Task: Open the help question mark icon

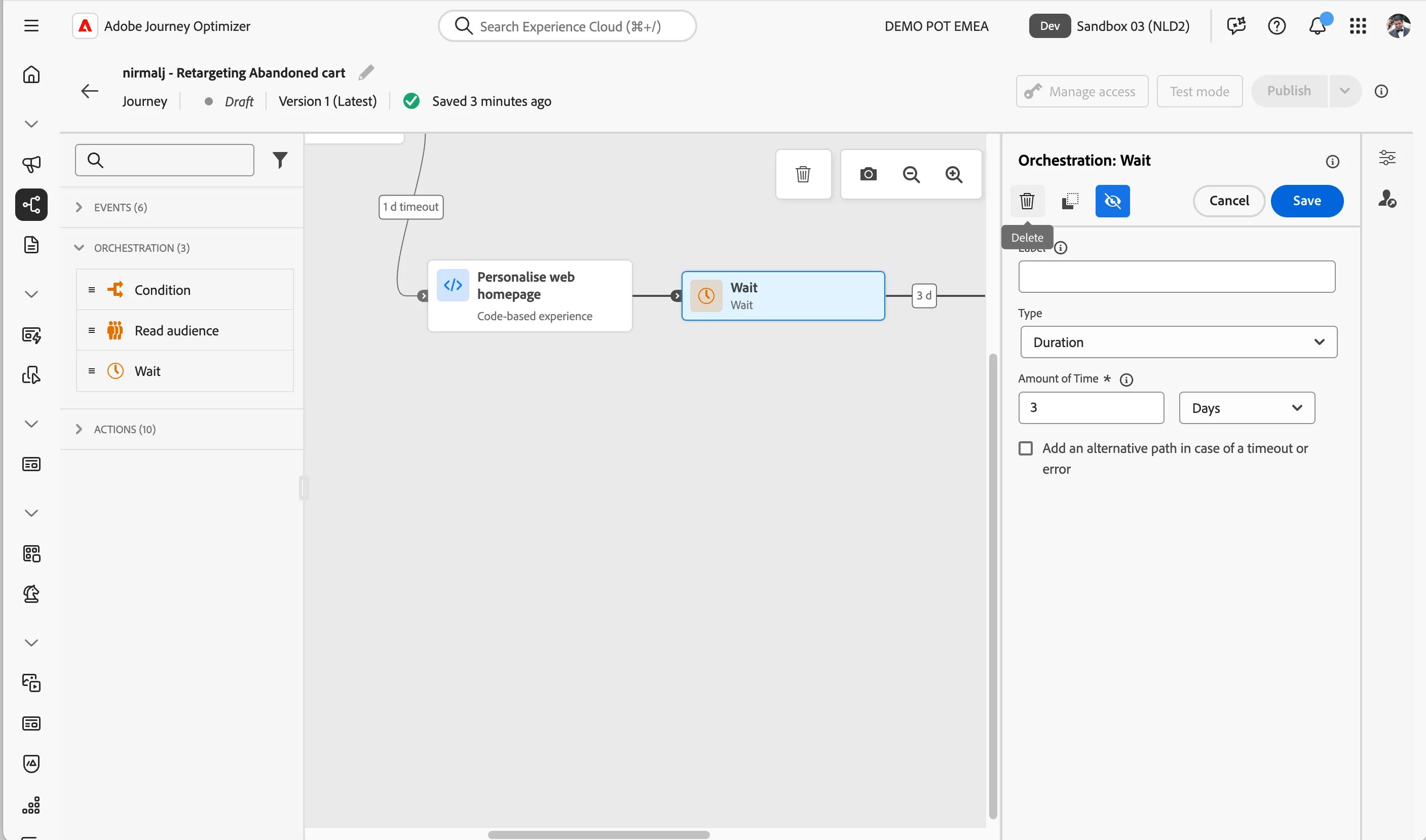Action: 1277,26
